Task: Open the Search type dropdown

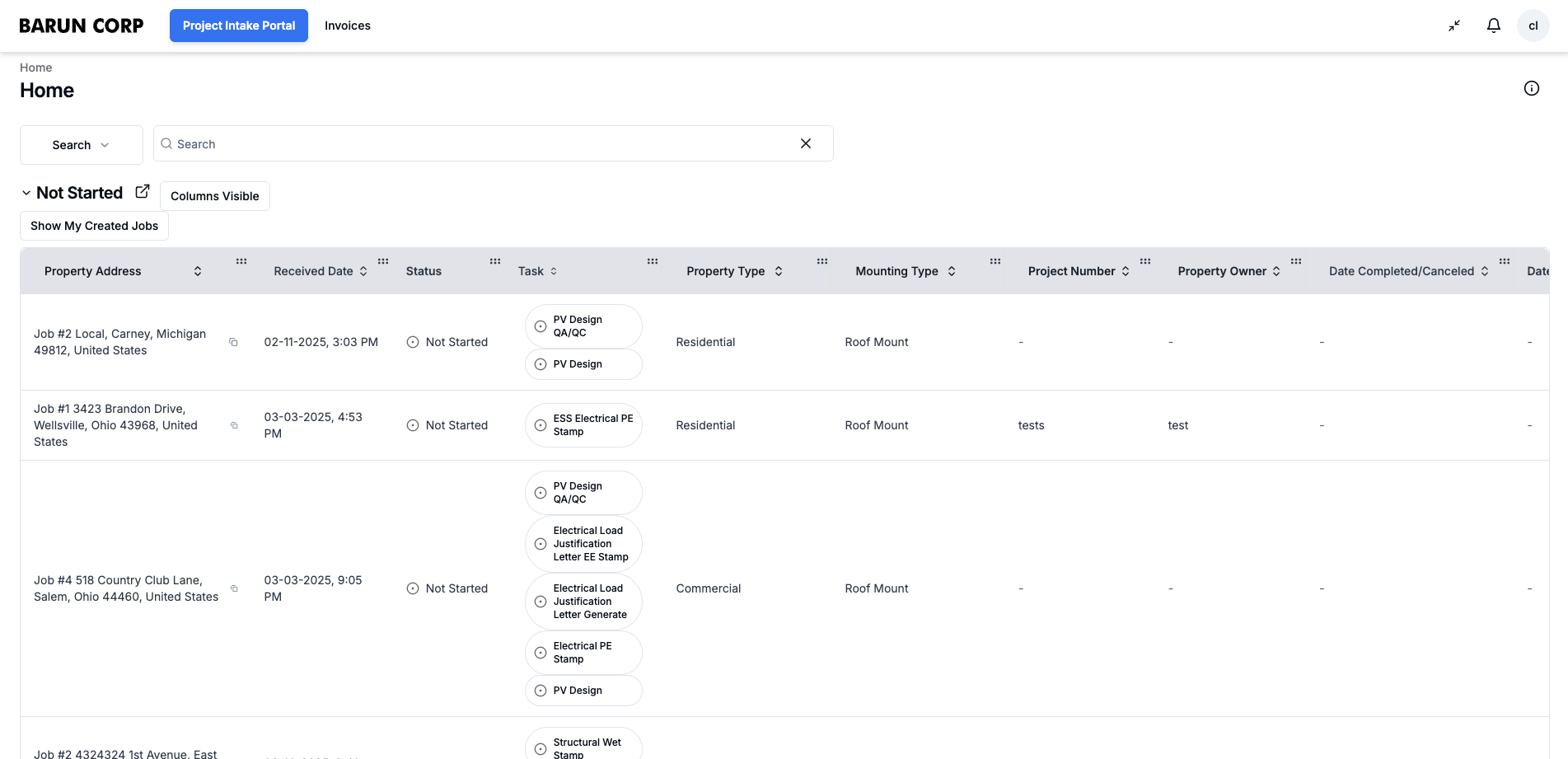Action: pyautogui.click(x=81, y=145)
